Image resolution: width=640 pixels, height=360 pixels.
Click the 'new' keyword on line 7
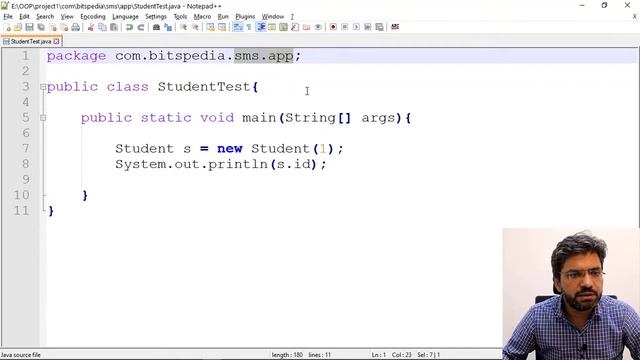pos(230,149)
